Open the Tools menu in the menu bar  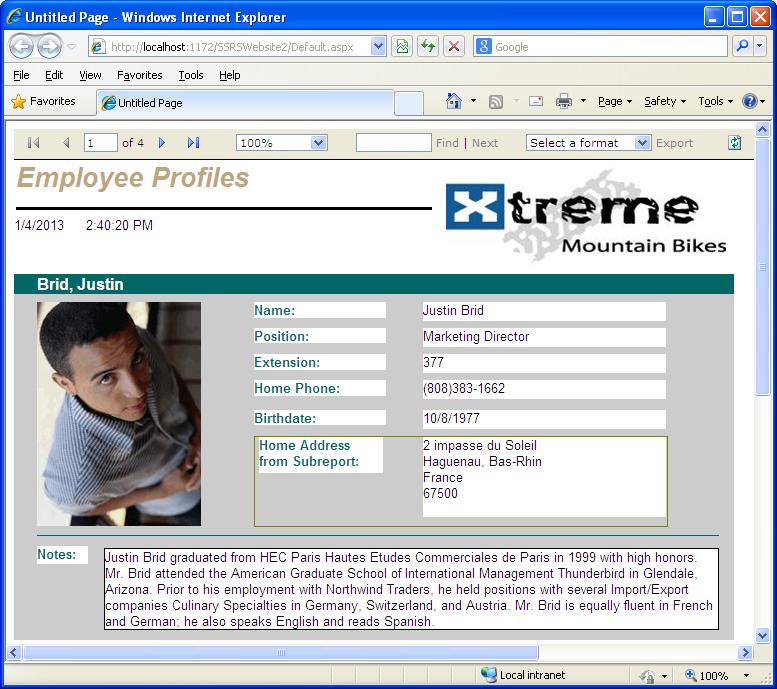[191, 75]
